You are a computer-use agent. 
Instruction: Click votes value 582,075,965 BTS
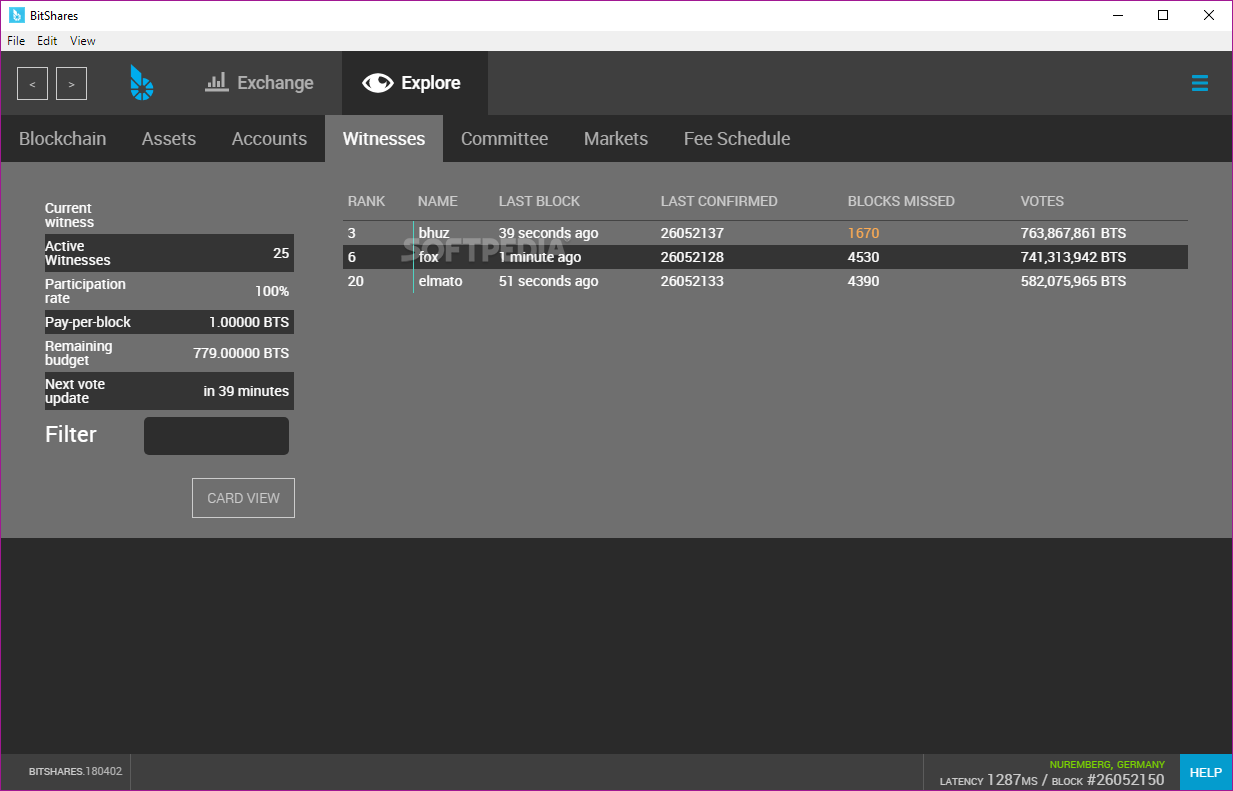pos(1073,281)
